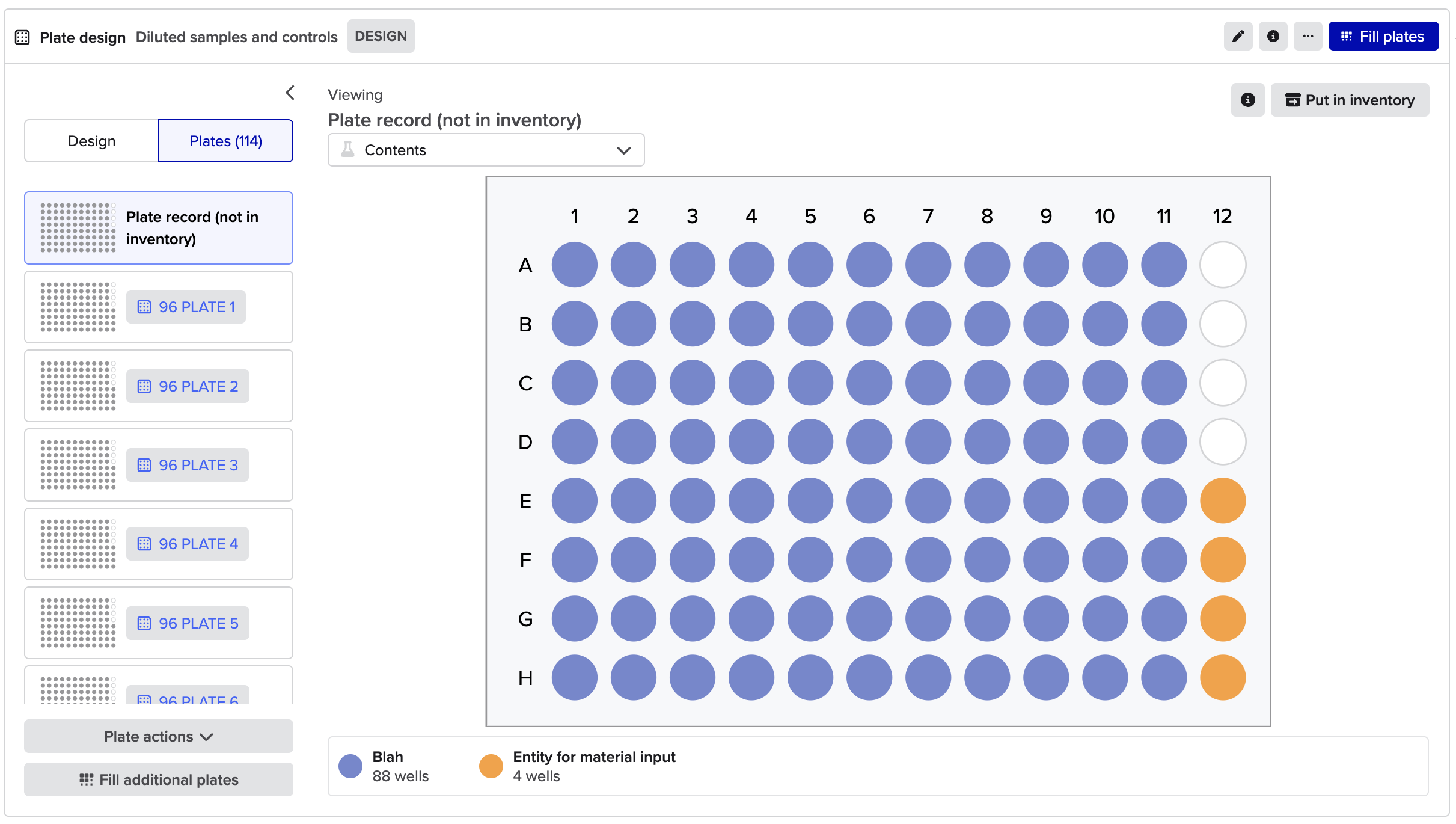This screenshot has width=1456, height=824.
Task: Select orange well E12 on the plate
Action: click(1223, 500)
